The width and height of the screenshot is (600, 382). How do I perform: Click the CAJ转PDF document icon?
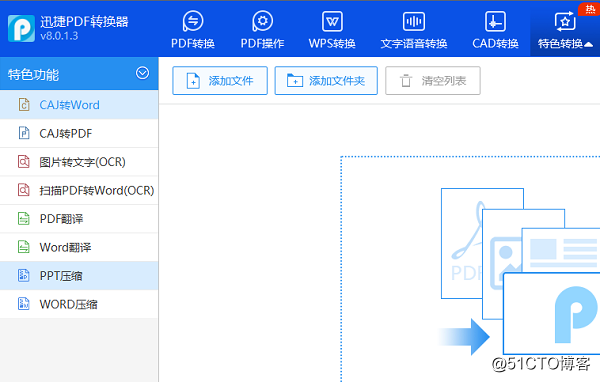coord(24,133)
